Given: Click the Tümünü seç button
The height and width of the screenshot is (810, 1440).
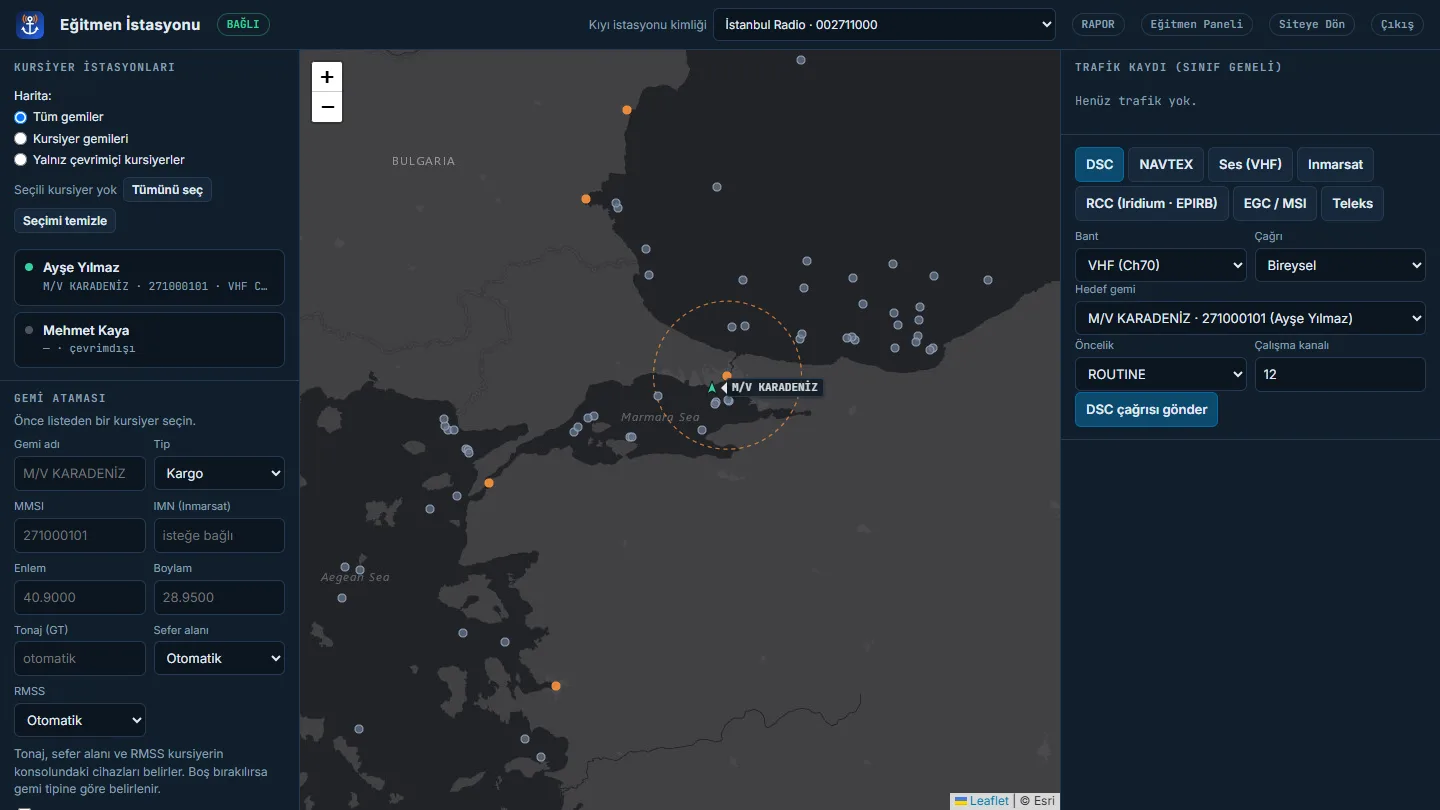Looking at the screenshot, I should click(x=167, y=190).
